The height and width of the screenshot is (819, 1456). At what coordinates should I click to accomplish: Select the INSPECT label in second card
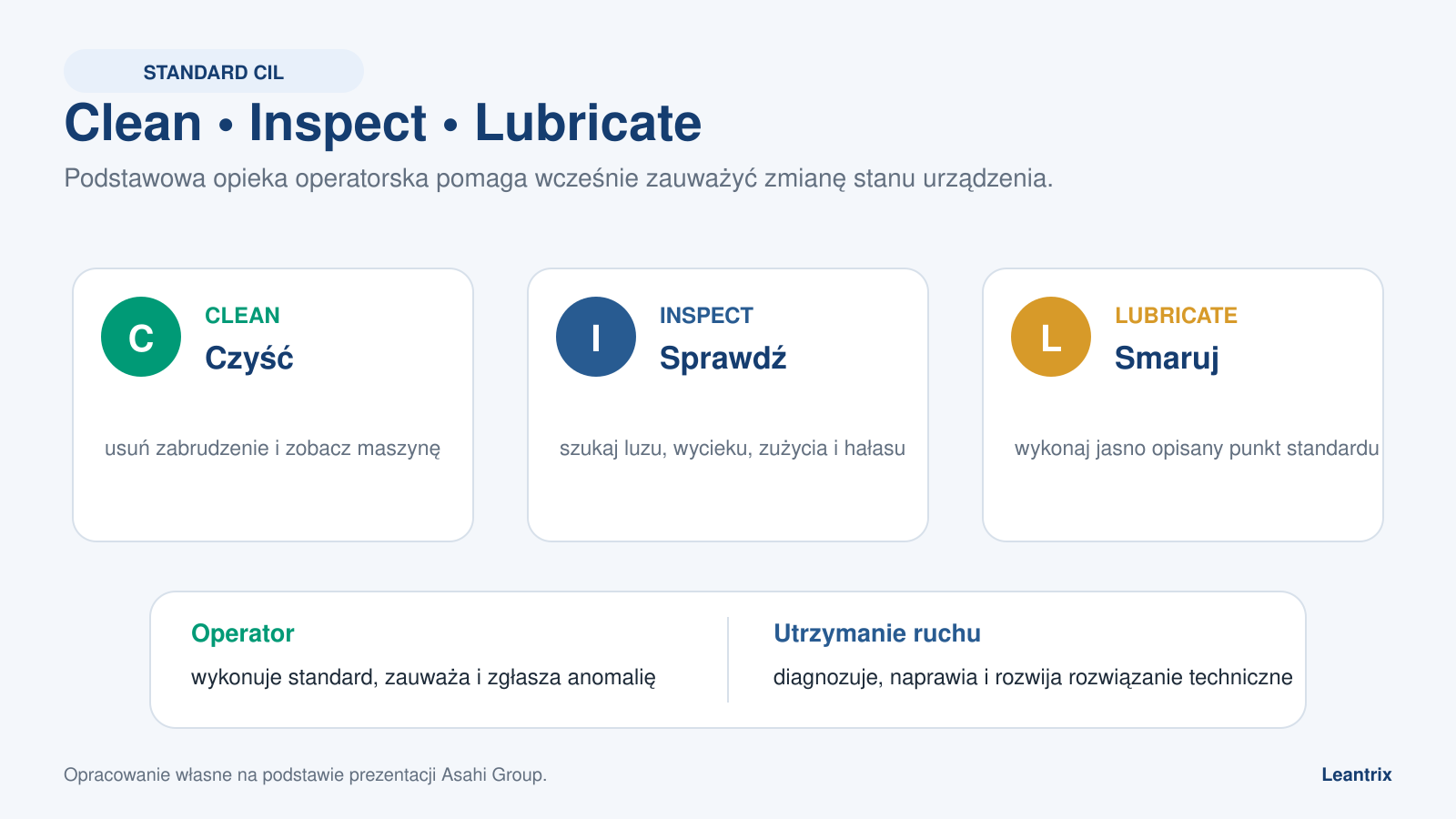point(706,316)
